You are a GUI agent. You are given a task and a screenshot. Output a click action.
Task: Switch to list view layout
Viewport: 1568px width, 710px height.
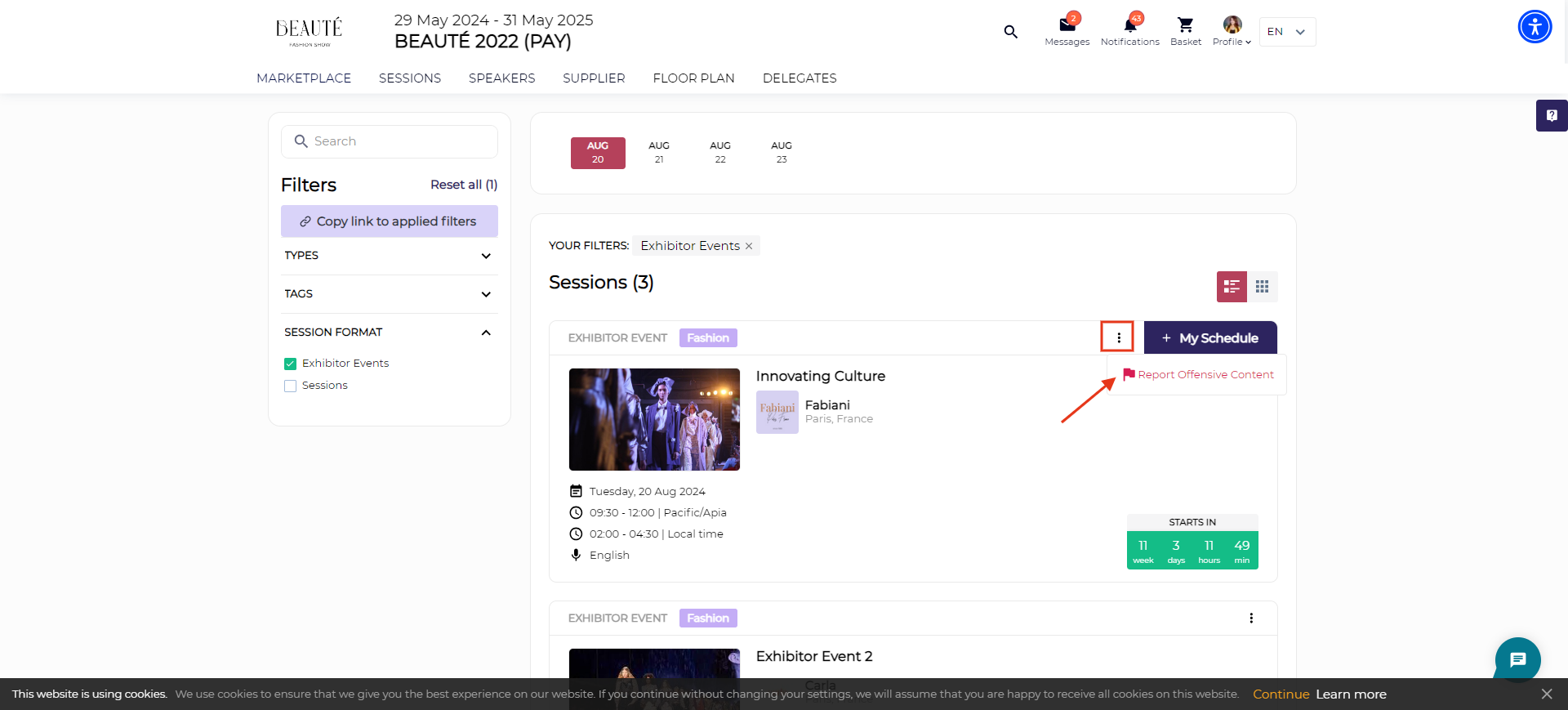1232,287
